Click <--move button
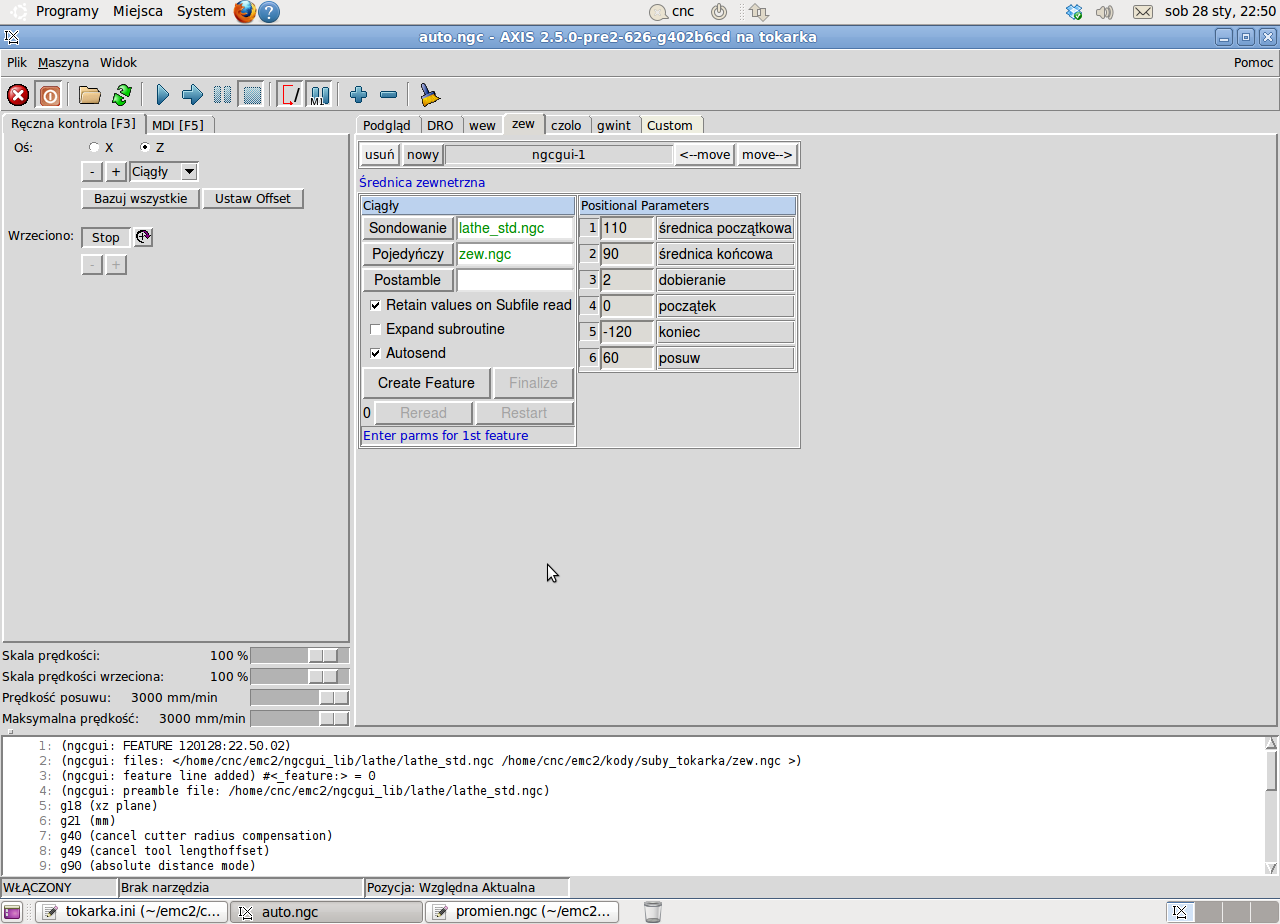 click(705, 155)
